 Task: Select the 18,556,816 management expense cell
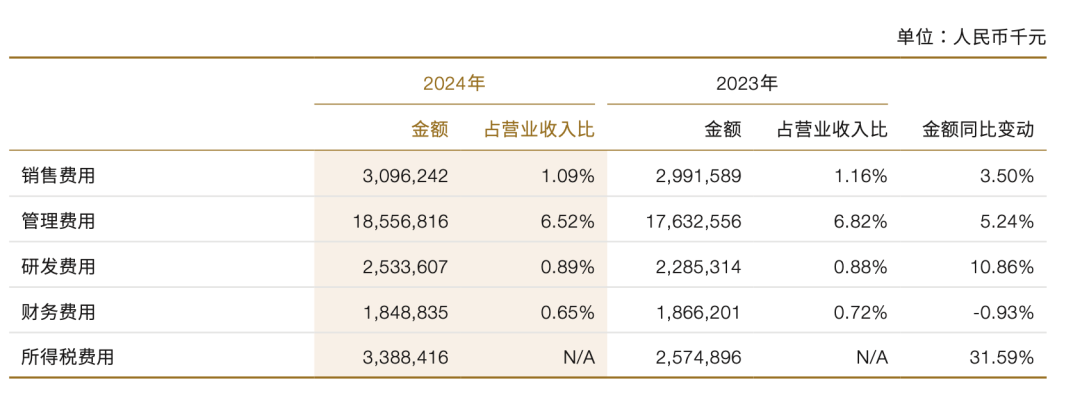point(401,221)
